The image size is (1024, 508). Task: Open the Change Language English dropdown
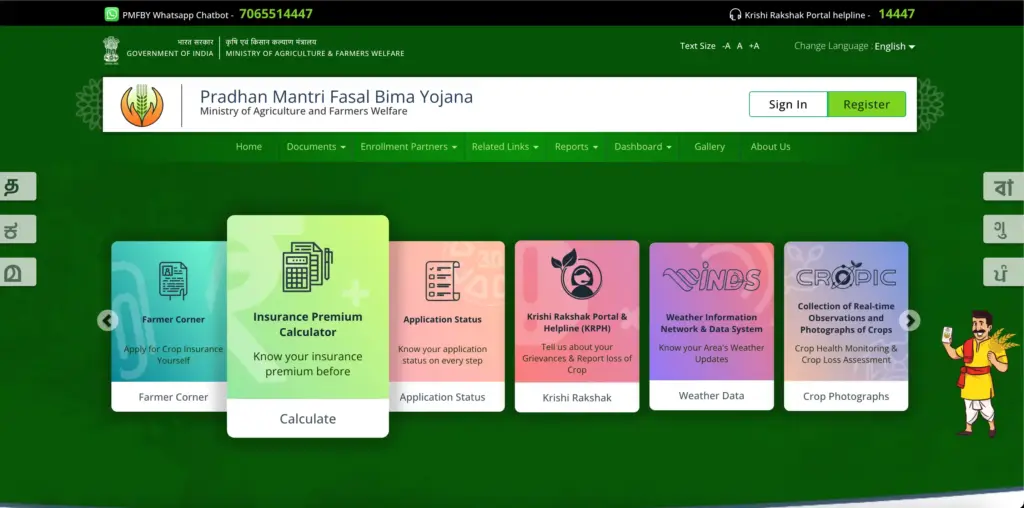(x=895, y=46)
